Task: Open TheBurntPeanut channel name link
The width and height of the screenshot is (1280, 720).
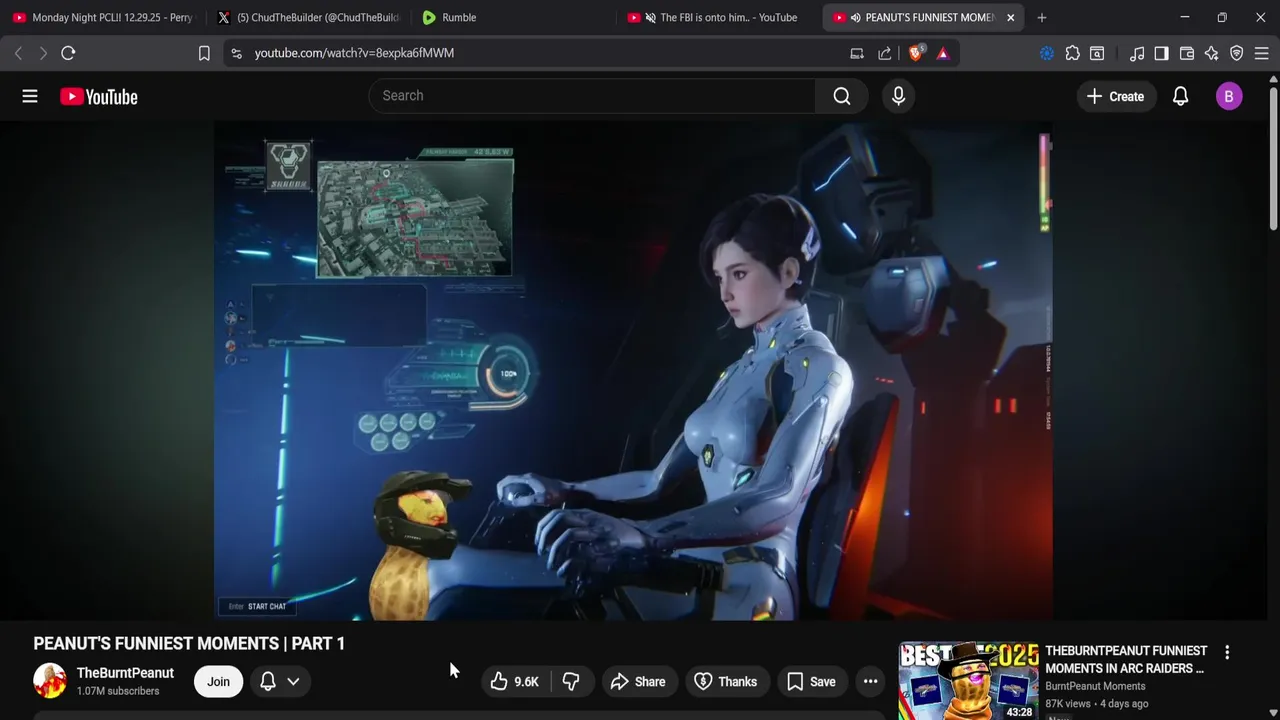Action: tap(125, 673)
